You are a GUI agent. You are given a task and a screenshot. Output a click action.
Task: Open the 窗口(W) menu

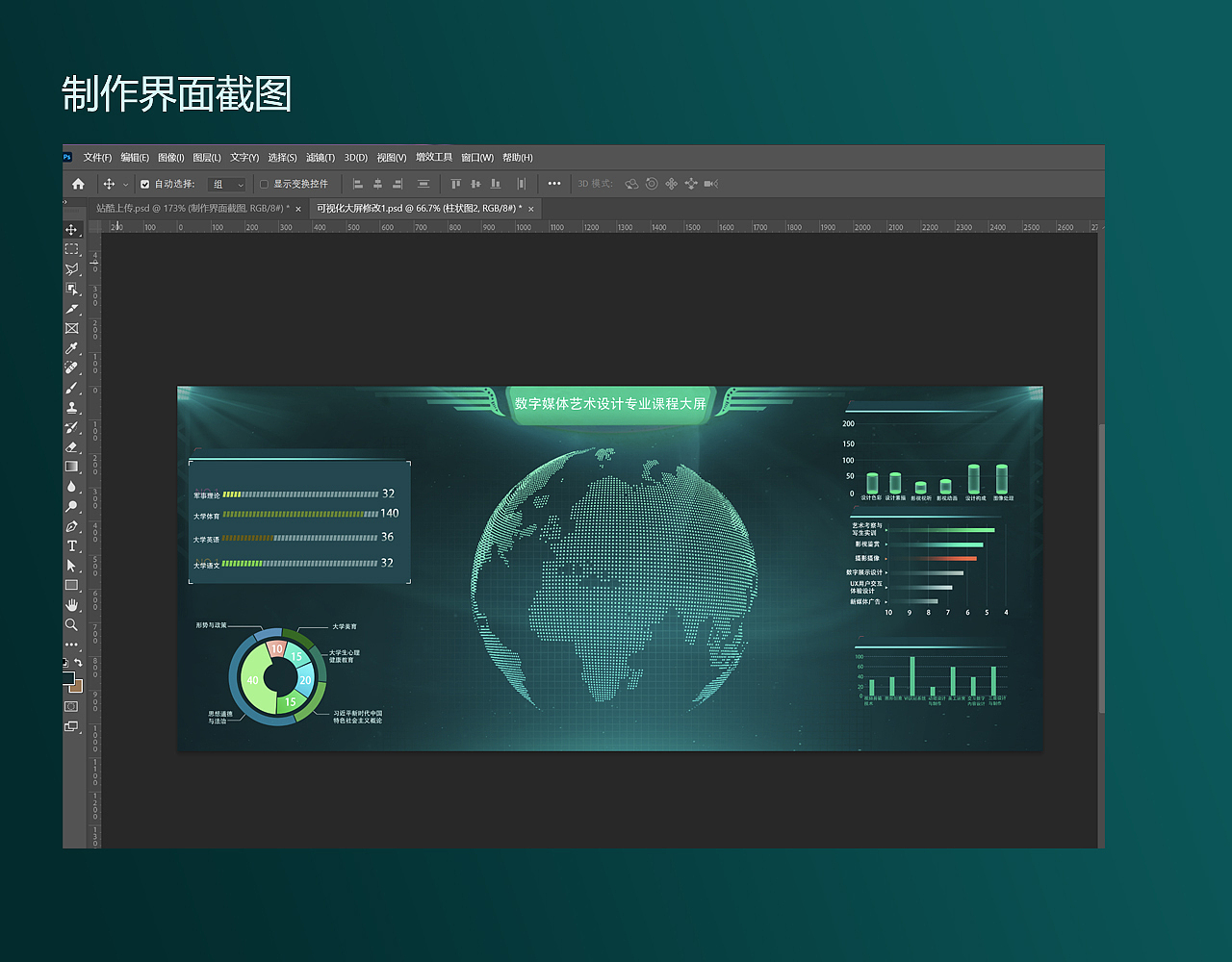click(x=477, y=158)
